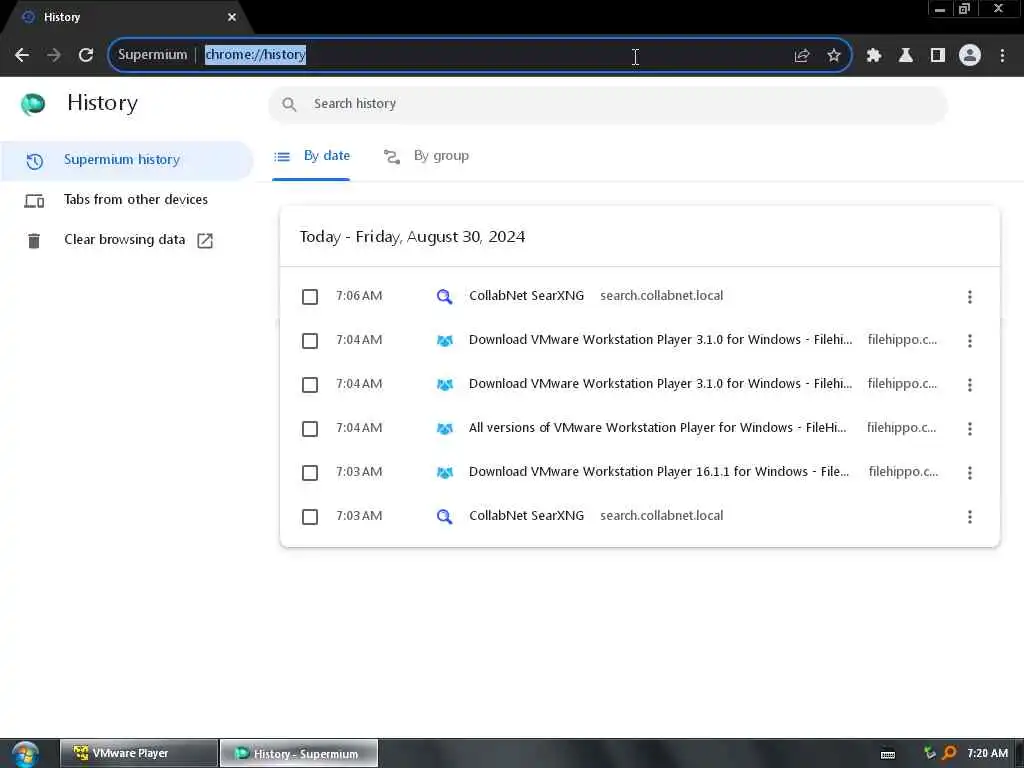Open the profile avatar menu
This screenshot has width=1024, height=768.
point(970,56)
